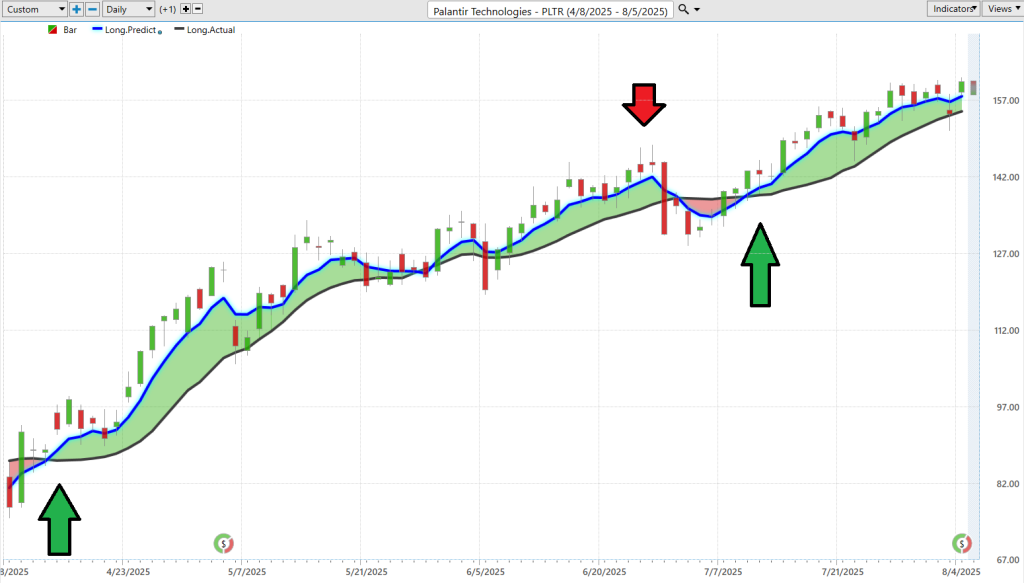Click the magnifying glass search icon
1024x583 pixels.
(683, 9)
